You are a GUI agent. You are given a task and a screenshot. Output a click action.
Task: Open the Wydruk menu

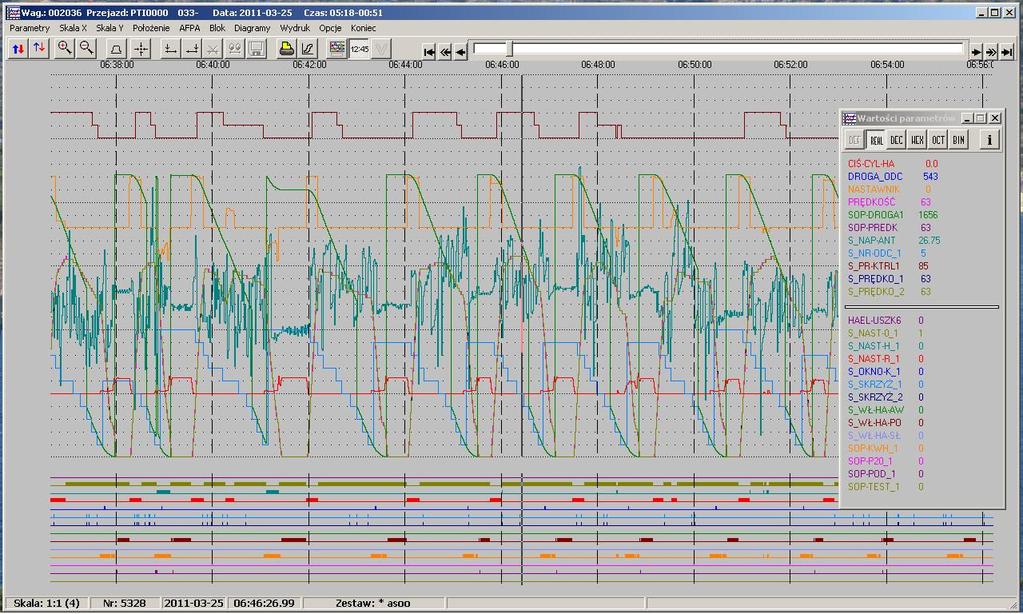[x=295, y=28]
